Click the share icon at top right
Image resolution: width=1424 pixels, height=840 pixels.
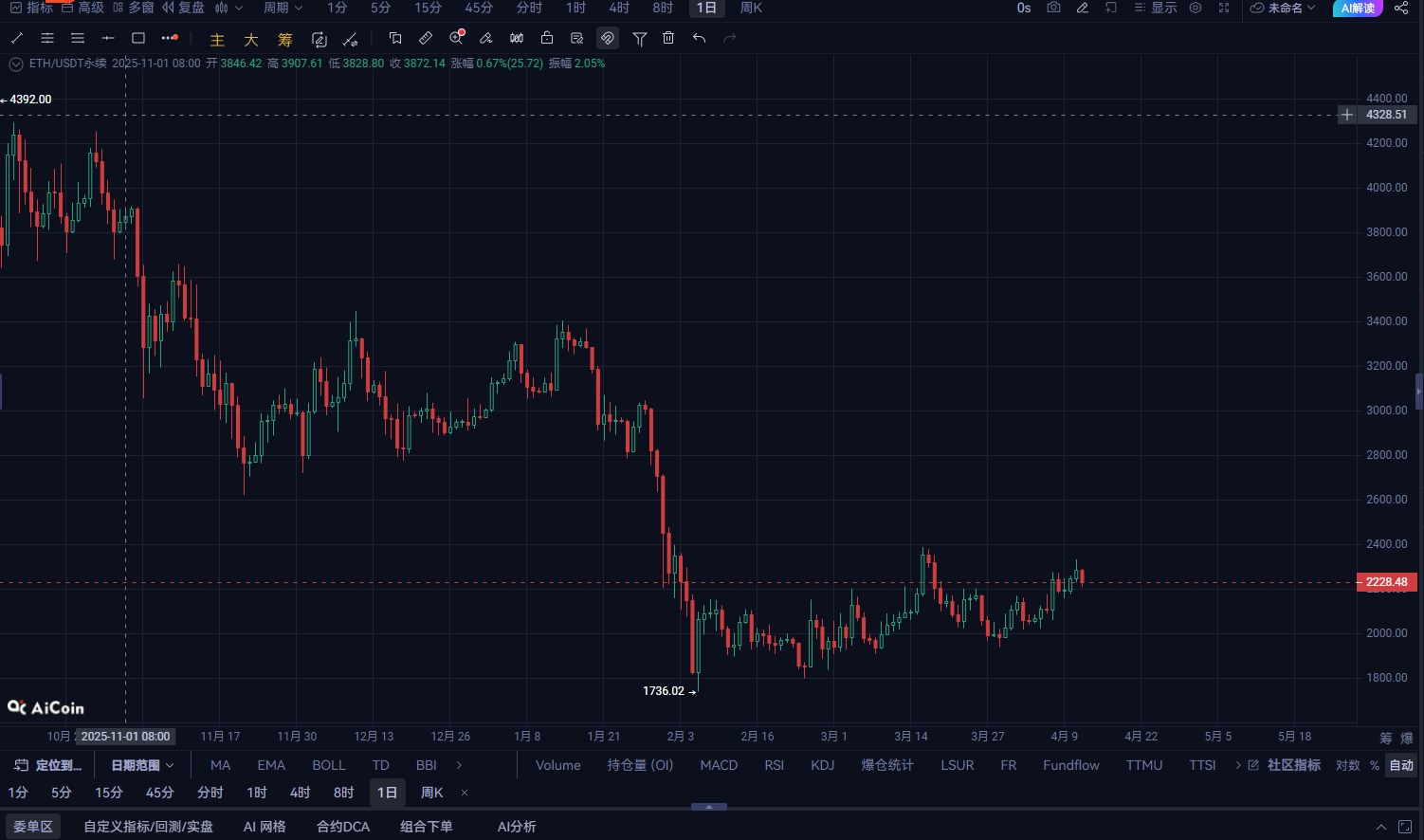1401,8
